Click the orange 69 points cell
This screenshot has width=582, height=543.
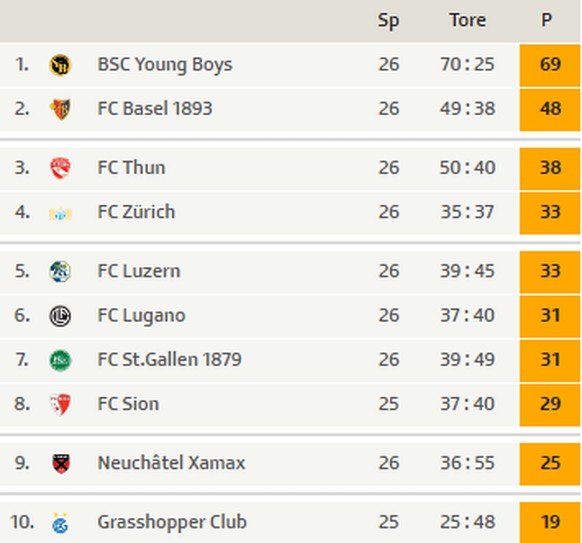coord(549,65)
